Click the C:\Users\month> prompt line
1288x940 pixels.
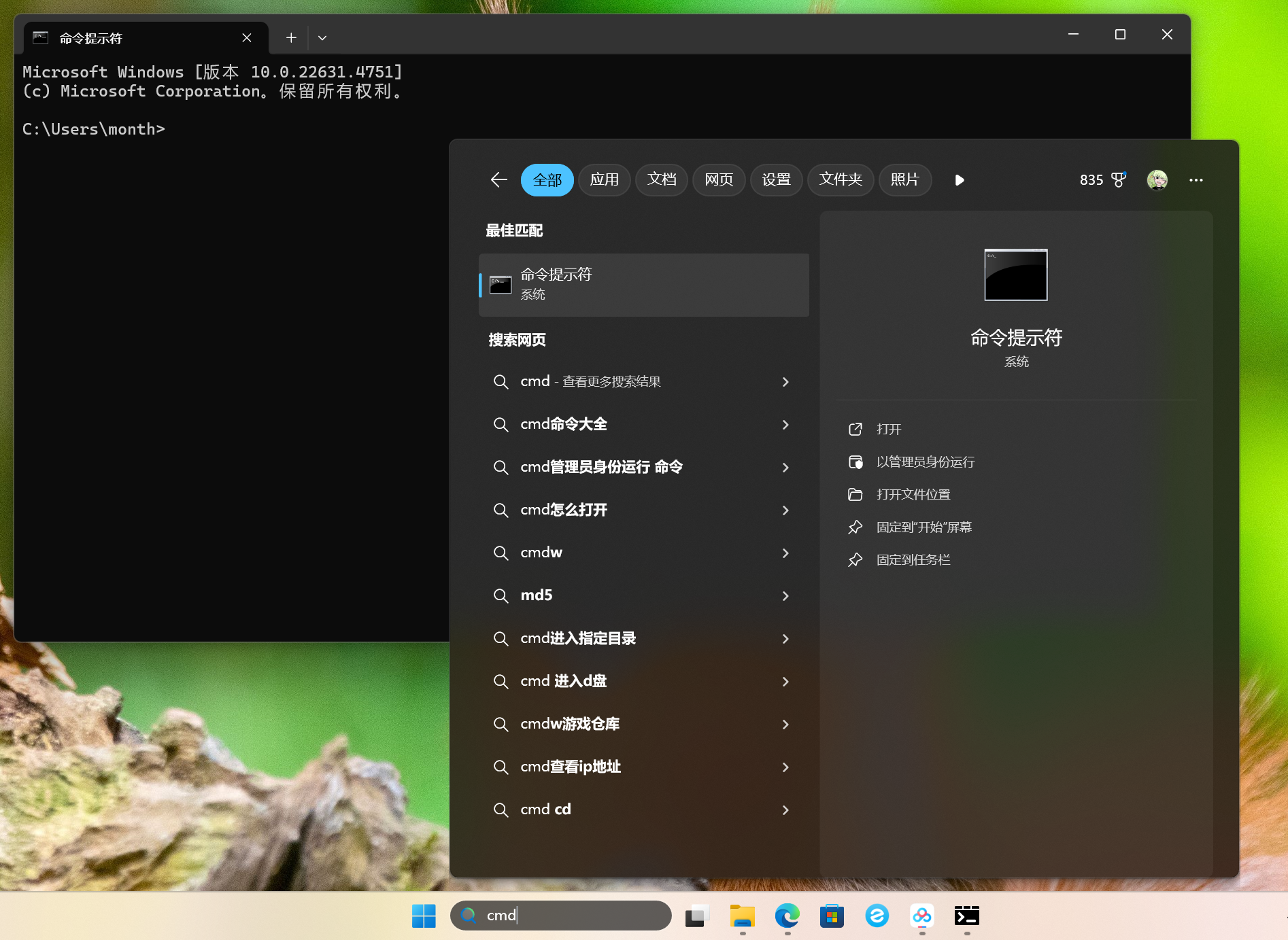94,129
